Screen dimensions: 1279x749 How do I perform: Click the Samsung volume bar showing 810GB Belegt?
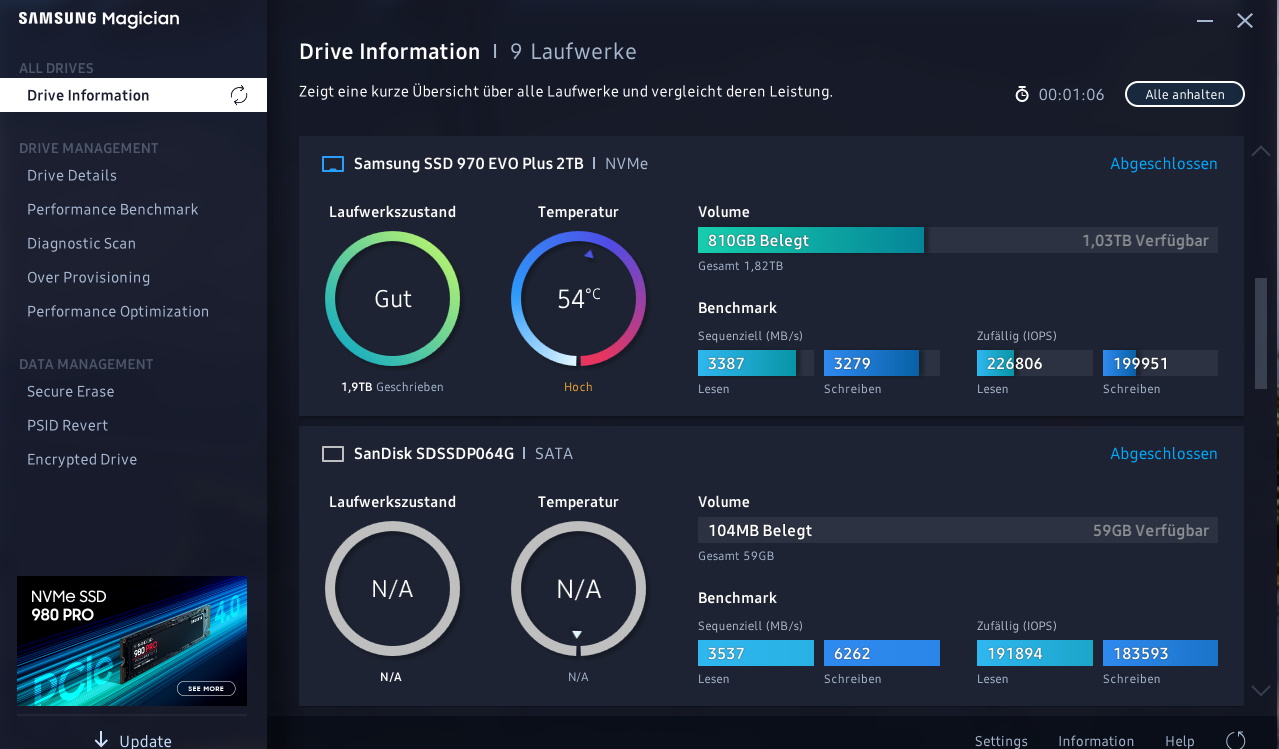coord(958,240)
